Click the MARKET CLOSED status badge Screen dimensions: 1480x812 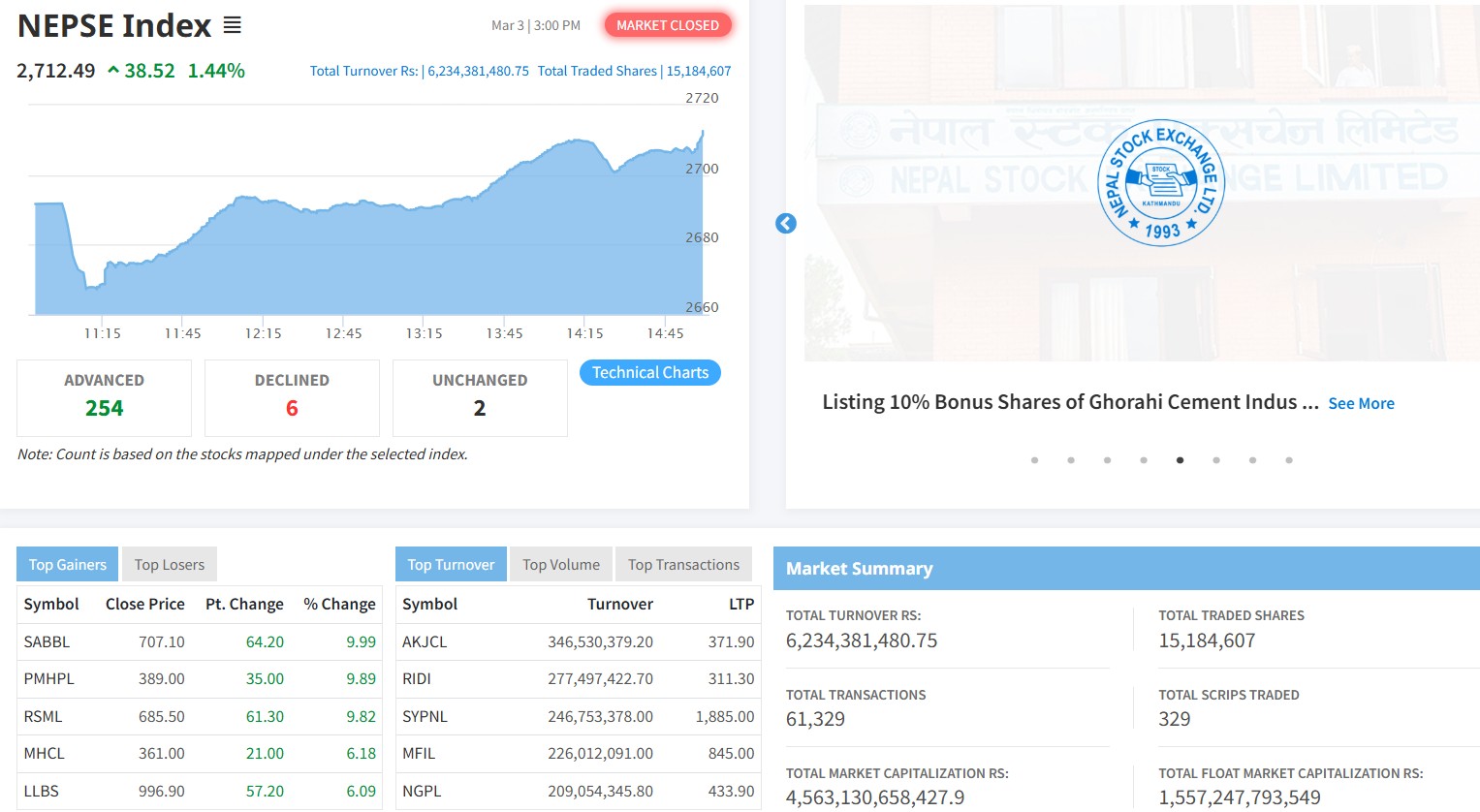668,25
